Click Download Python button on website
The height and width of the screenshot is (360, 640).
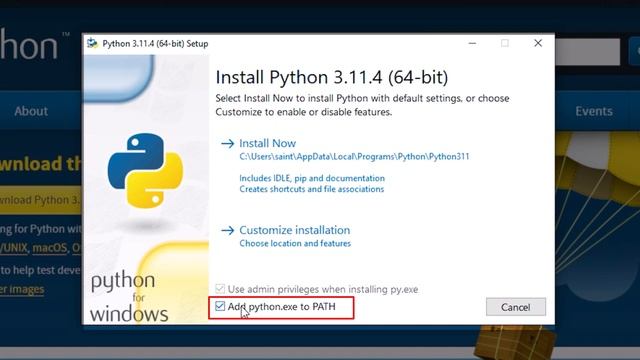point(41,200)
